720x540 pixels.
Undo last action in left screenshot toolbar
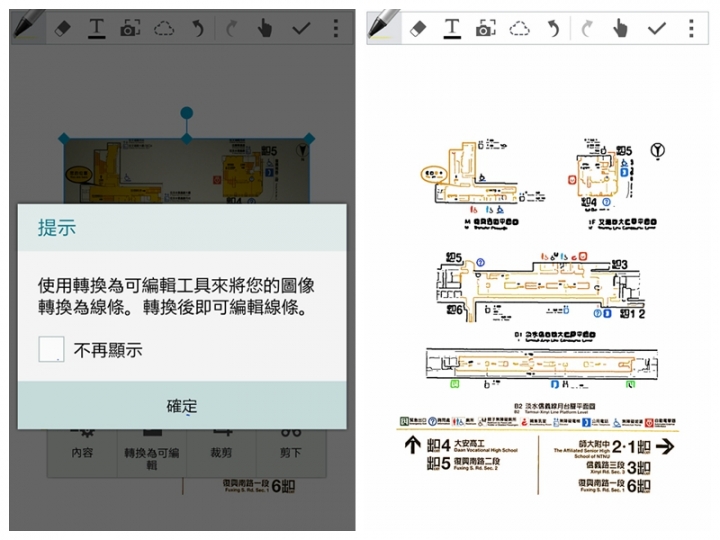[197, 29]
